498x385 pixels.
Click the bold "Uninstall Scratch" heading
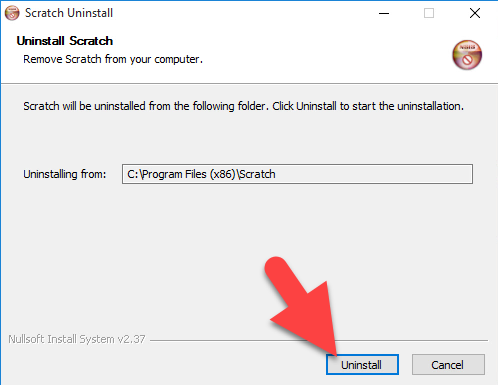pos(65,41)
